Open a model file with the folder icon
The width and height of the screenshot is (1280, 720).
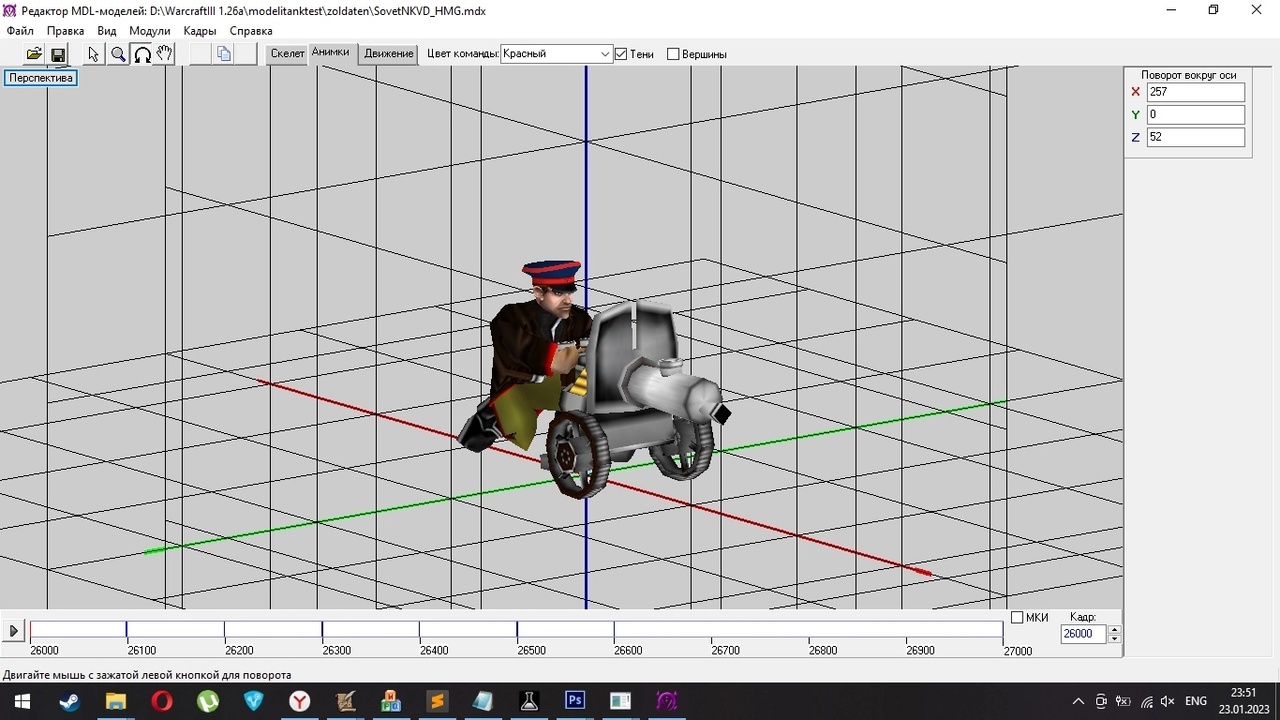click(34, 54)
